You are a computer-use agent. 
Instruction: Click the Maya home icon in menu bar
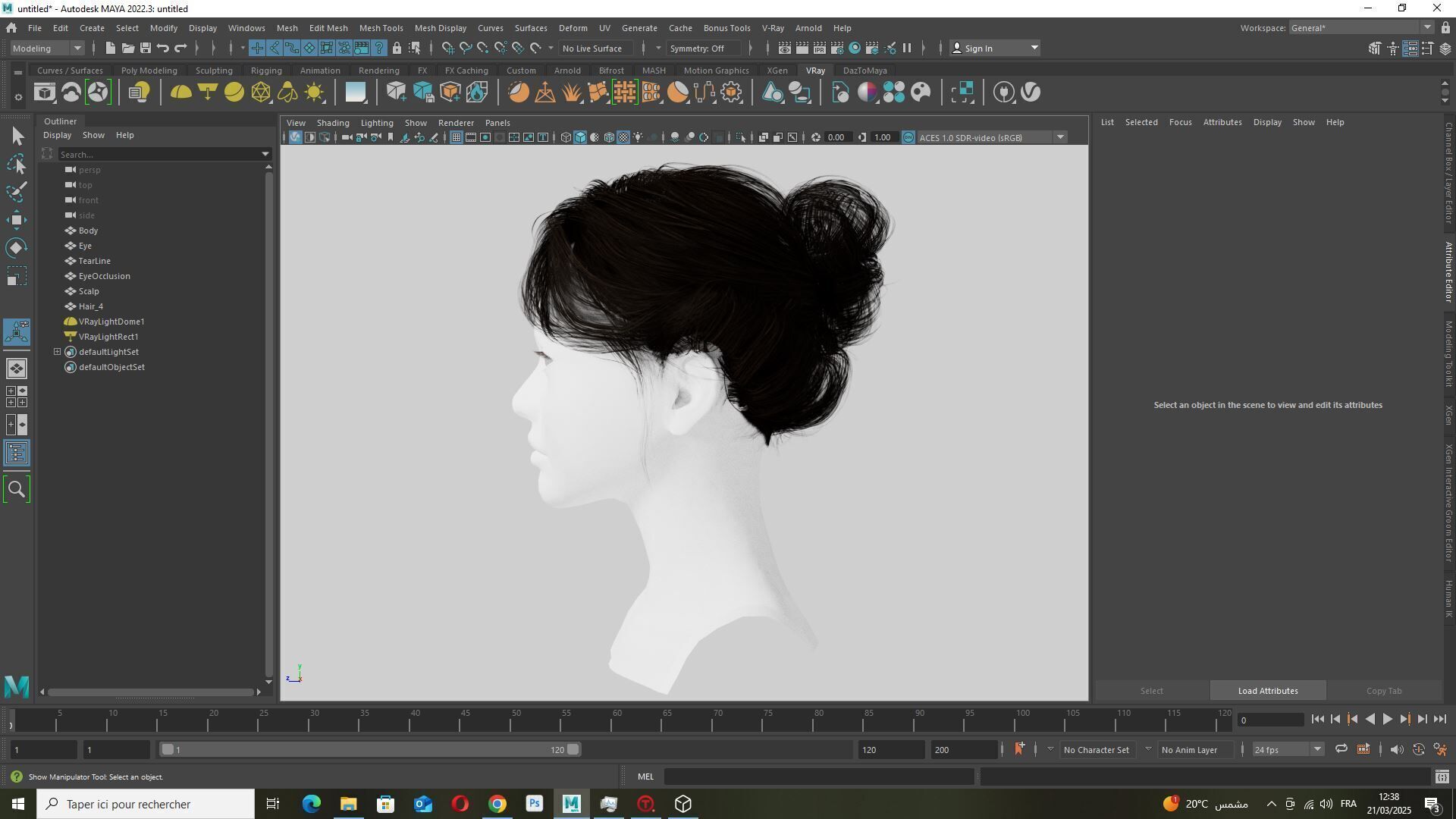pyautogui.click(x=11, y=28)
